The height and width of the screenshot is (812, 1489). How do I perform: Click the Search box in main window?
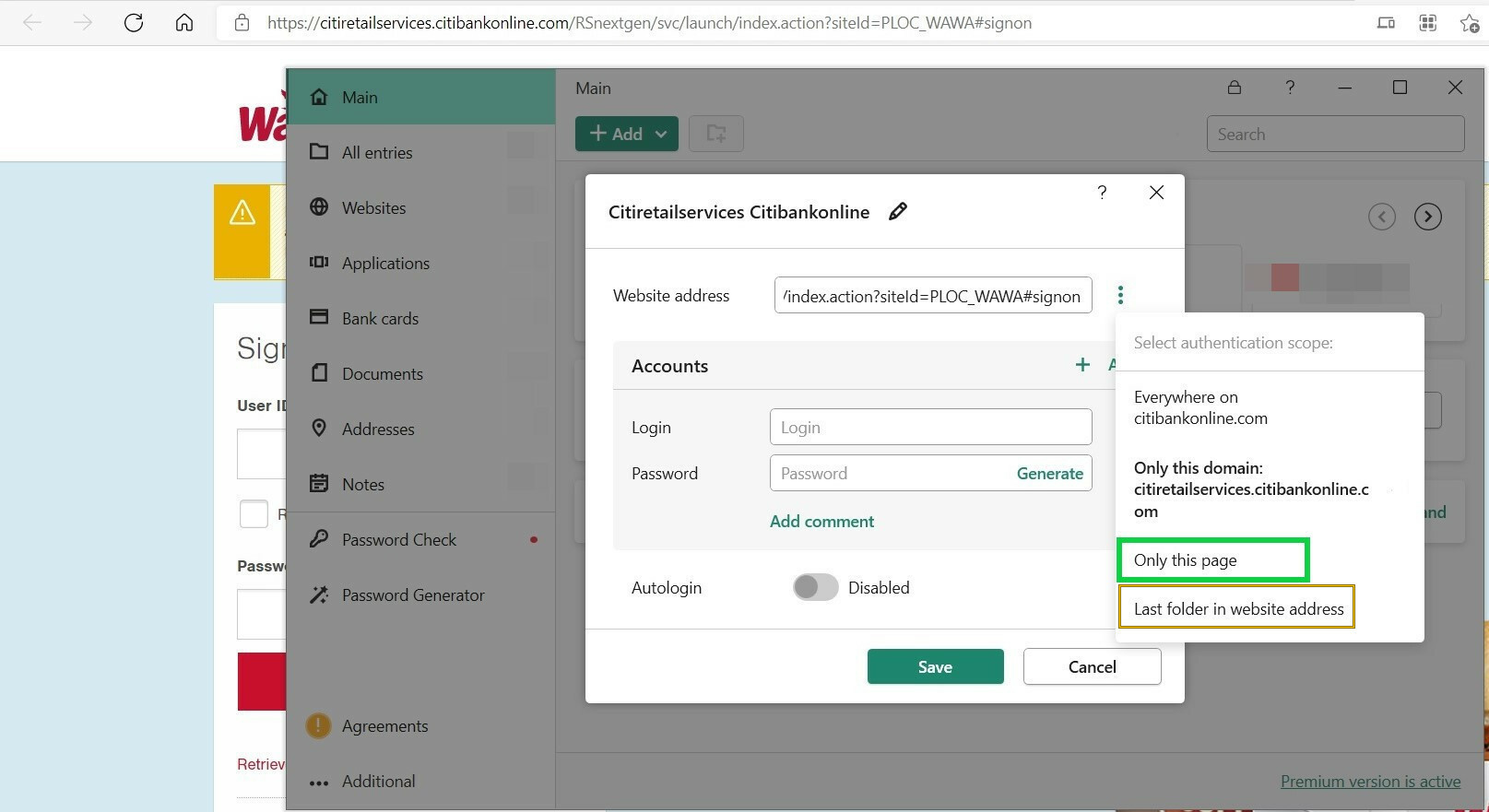point(1335,134)
